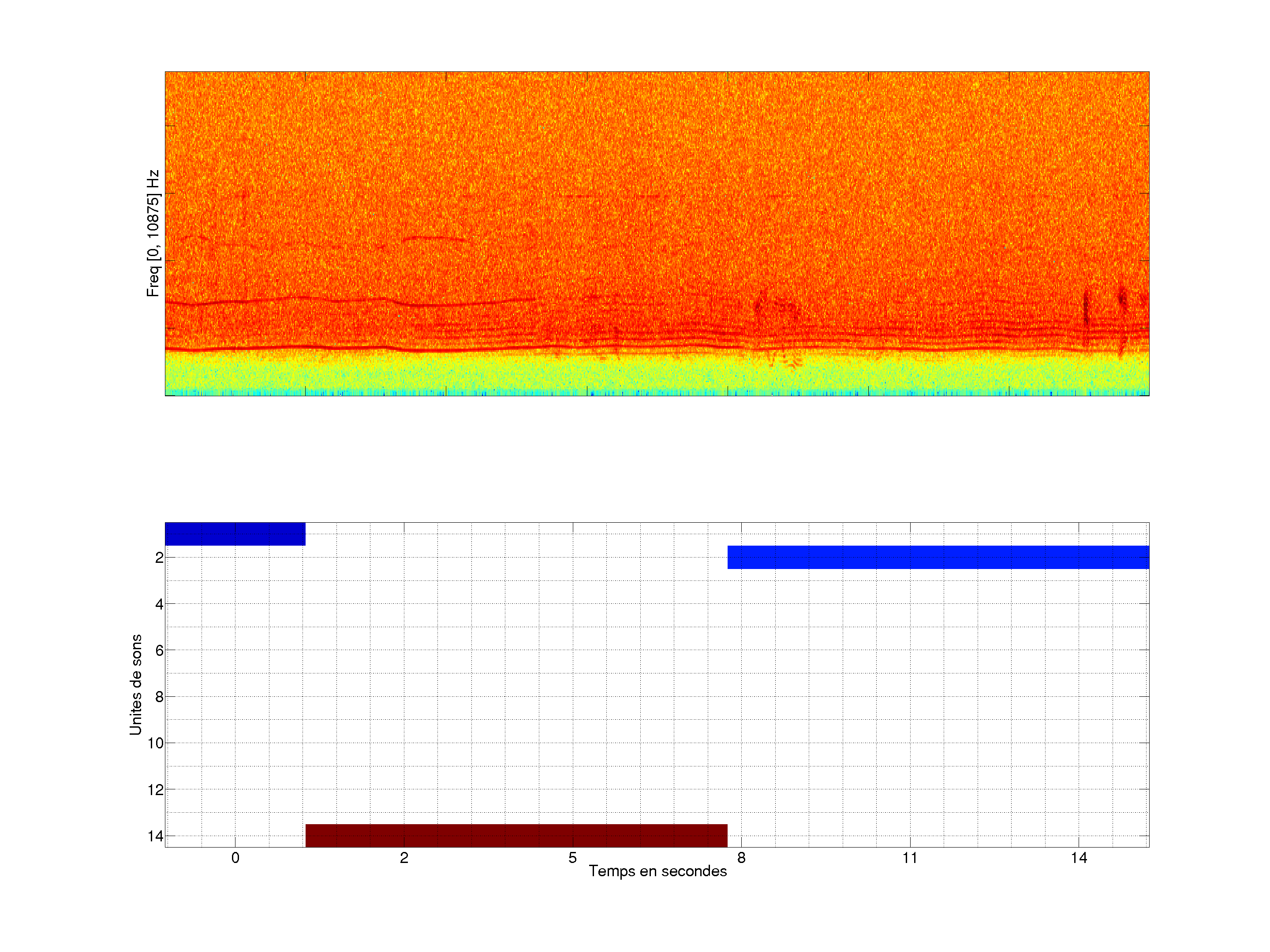
Task: Click the 'Temps en secondes' axis label
Action: pyautogui.click(x=657, y=871)
